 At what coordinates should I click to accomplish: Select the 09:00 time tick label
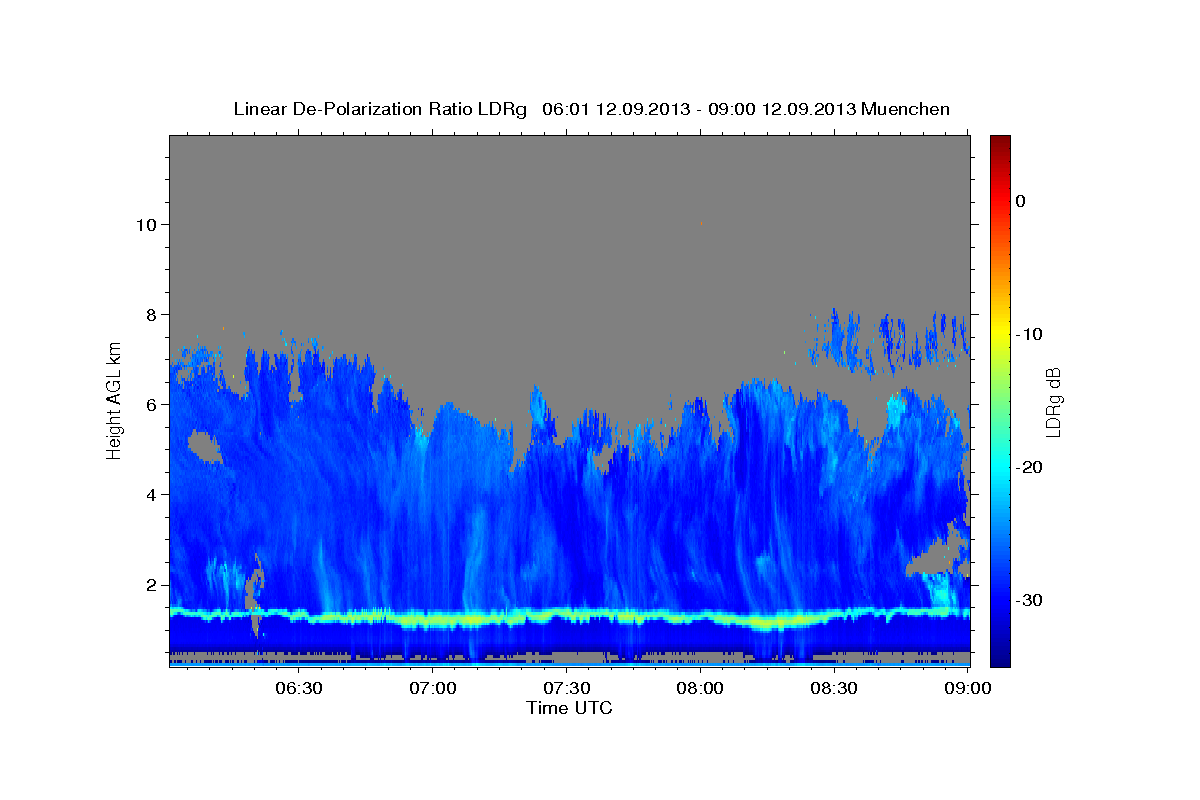pyautogui.click(x=966, y=688)
